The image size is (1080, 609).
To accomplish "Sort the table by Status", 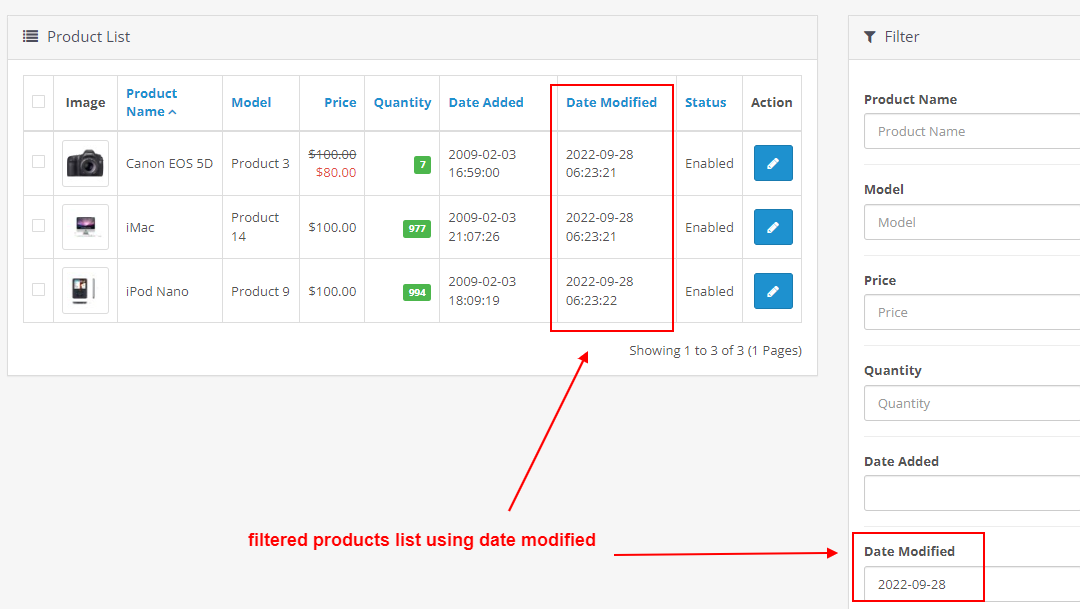I will click(705, 102).
